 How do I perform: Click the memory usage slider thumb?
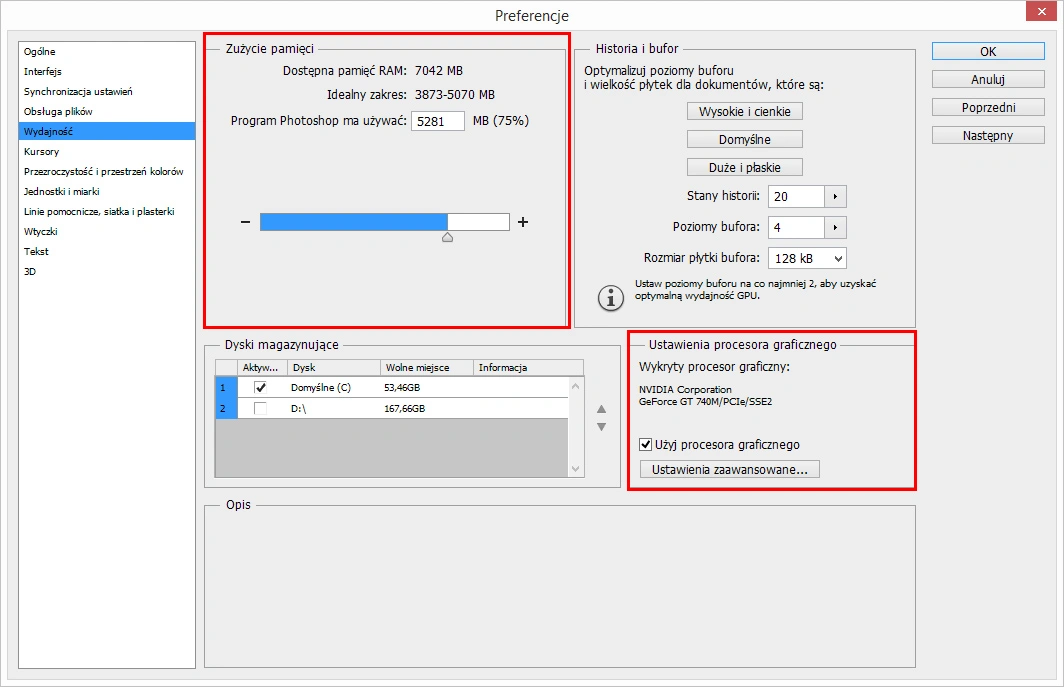click(x=447, y=236)
